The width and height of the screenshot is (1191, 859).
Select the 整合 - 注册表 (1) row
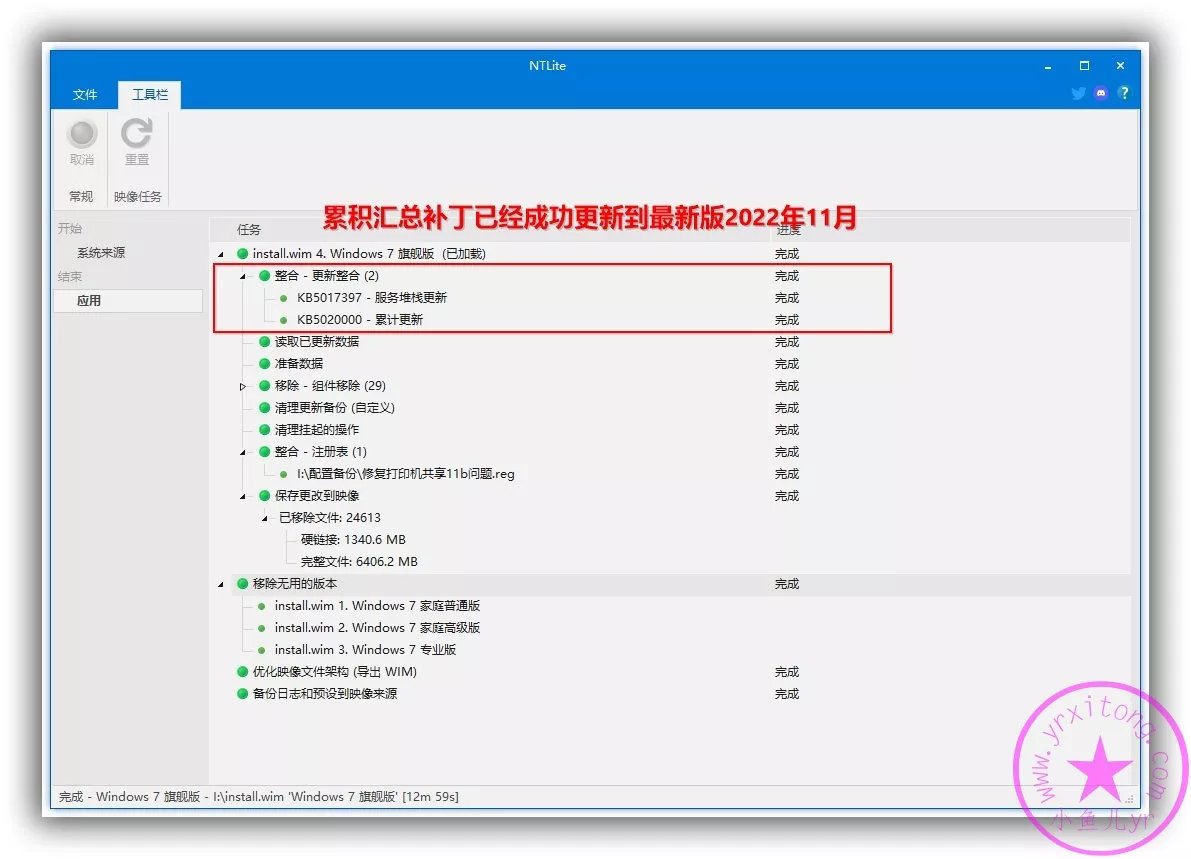click(321, 452)
